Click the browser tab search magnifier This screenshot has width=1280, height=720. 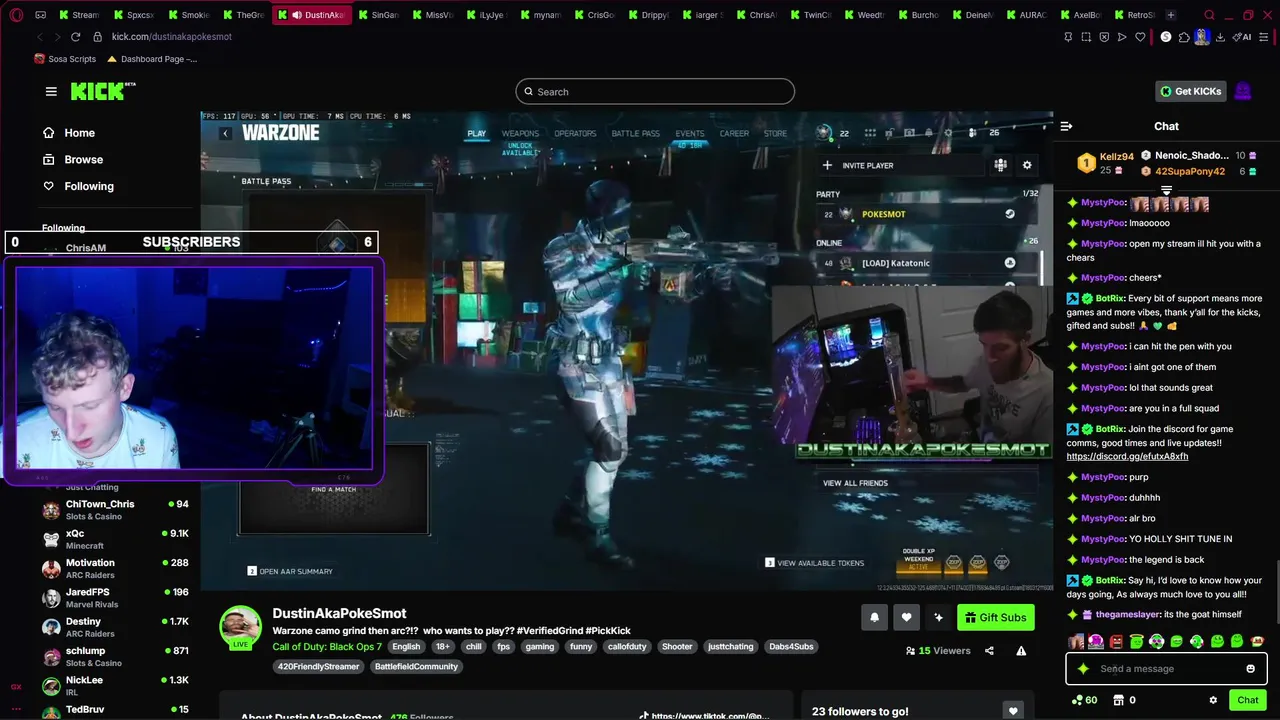click(1209, 15)
